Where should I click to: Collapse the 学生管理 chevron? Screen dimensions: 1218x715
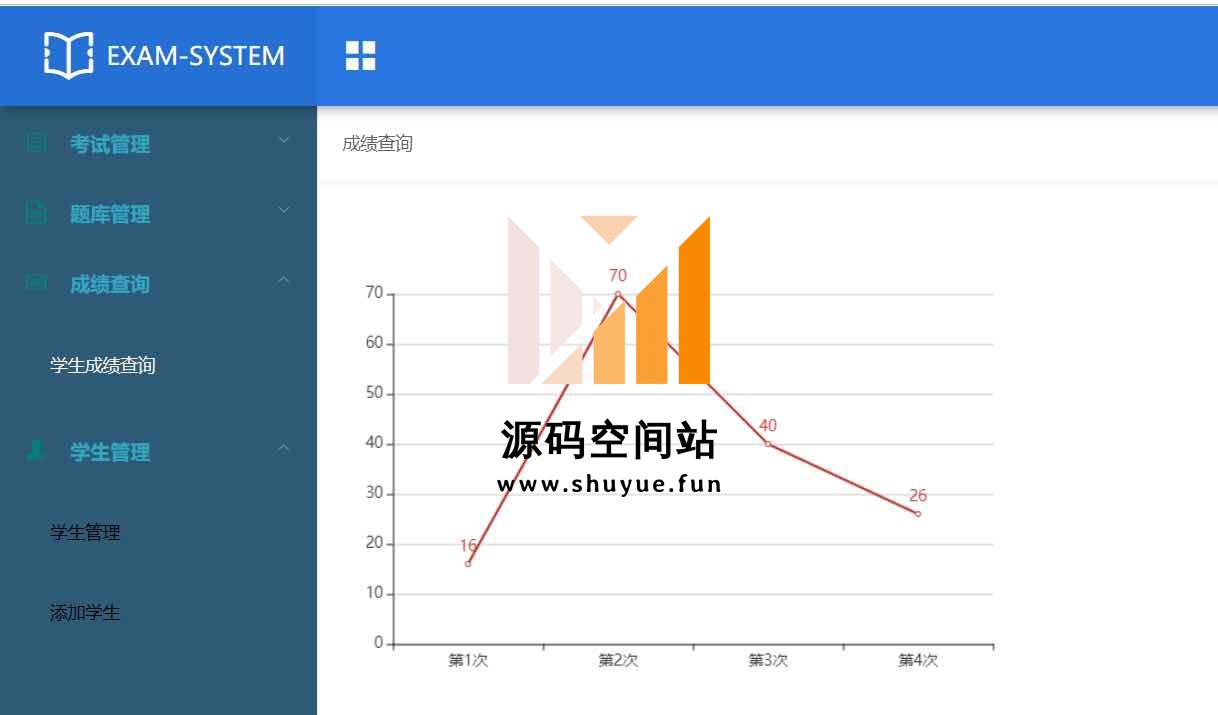pyautogui.click(x=284, y=448)
